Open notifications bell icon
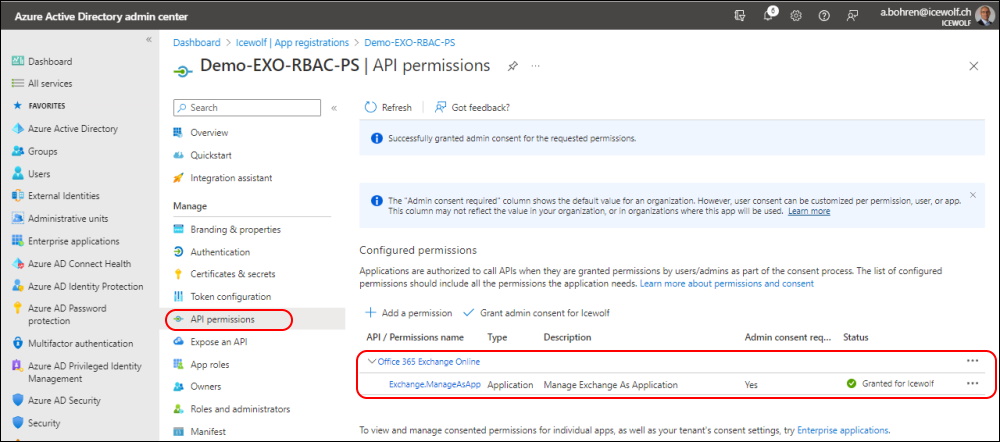 click(769, 16)
